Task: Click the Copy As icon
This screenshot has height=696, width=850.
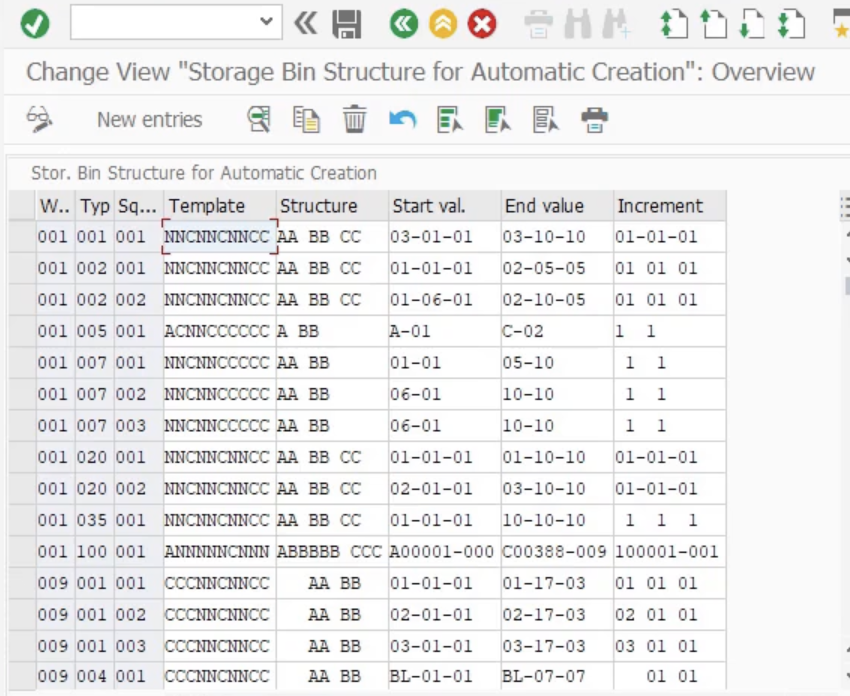Action: click(306, 120)
